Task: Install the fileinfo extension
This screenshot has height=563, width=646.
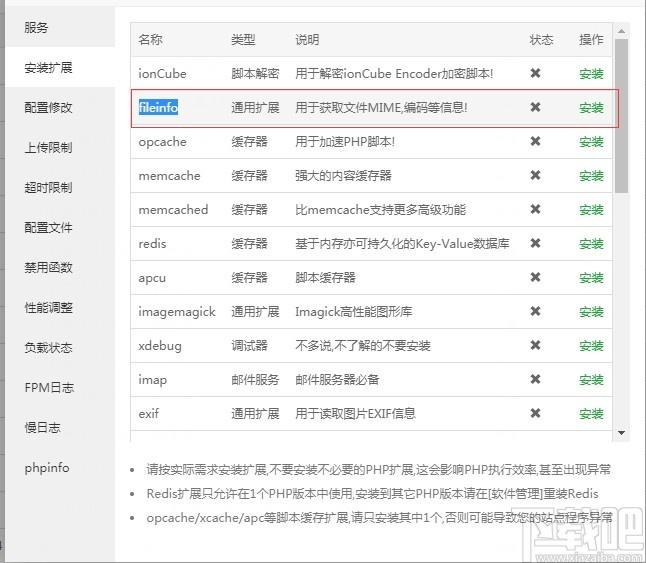Action: [591, 108]
